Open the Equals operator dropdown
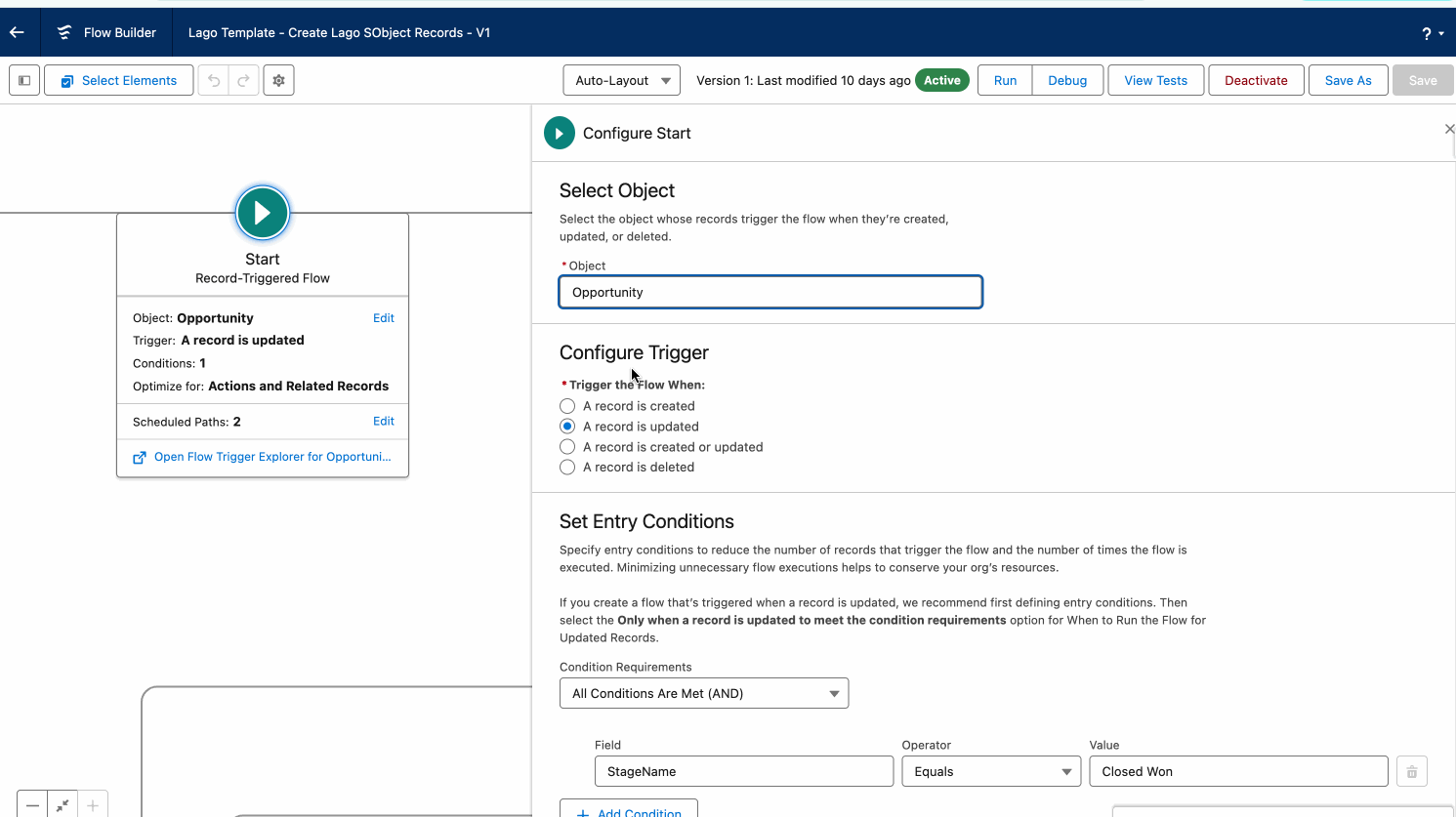 pyautogui.click(x=991, y=771)
